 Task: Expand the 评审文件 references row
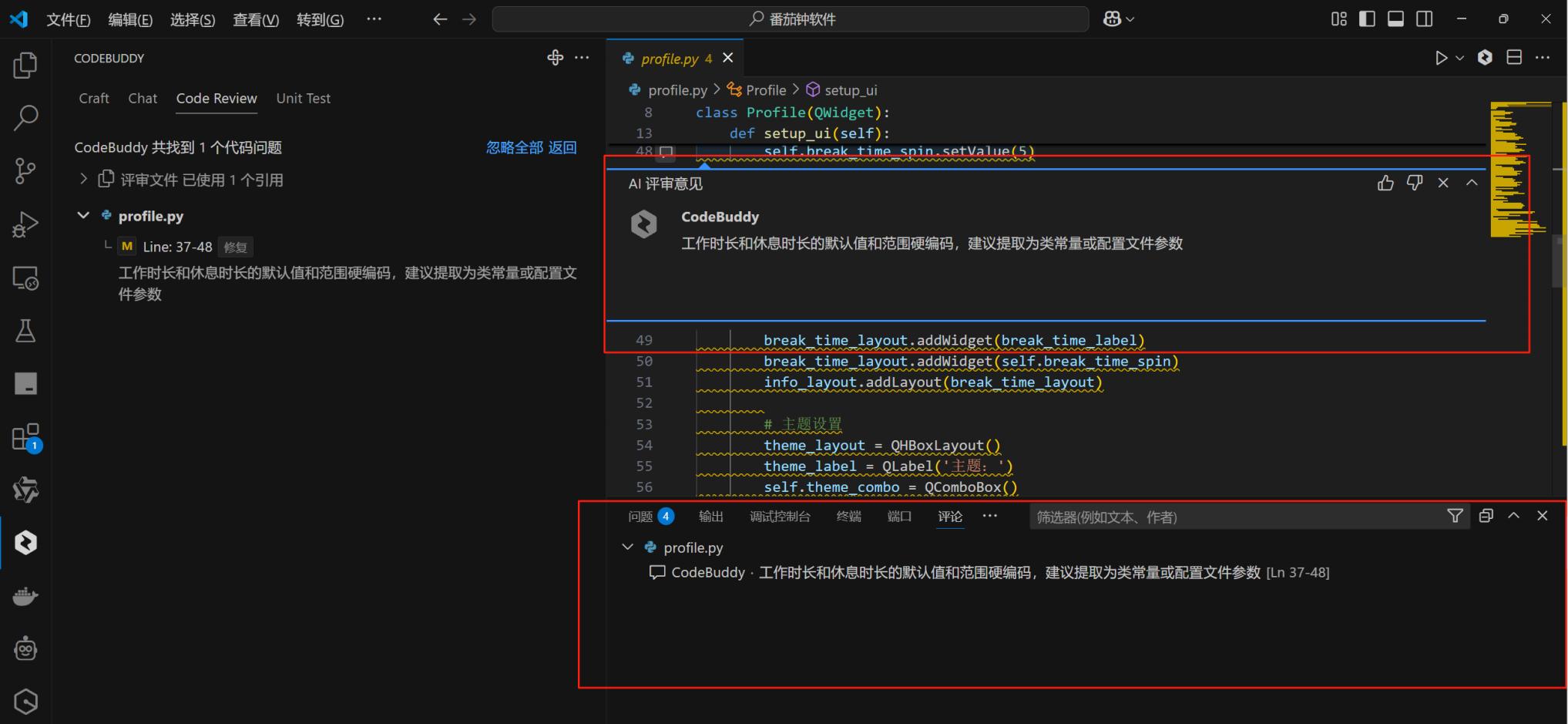click(83, 179)
